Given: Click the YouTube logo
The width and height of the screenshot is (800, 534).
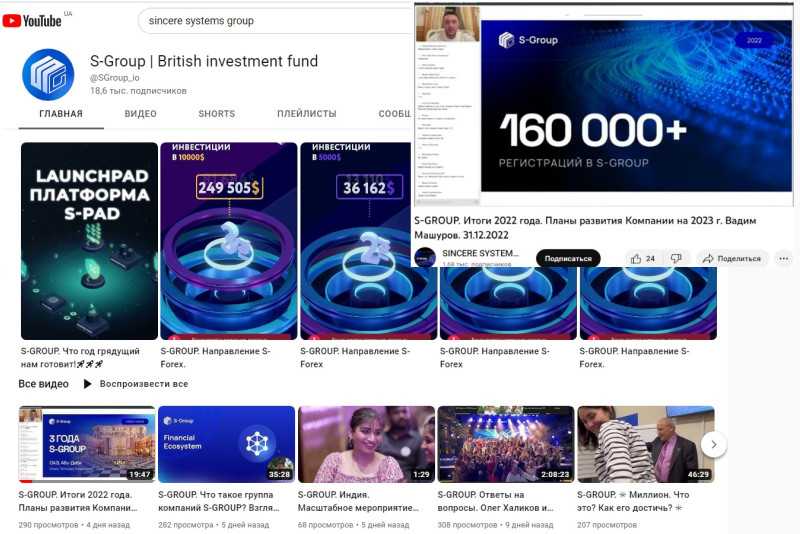Looking at the screenshot, I should tap(32, 21).
